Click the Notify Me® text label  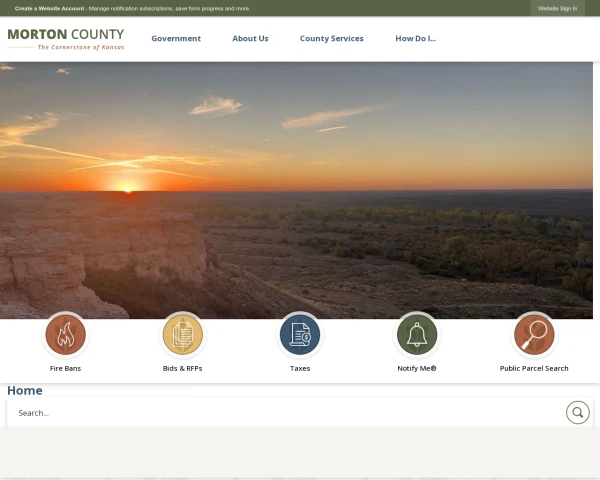(417, 368)
